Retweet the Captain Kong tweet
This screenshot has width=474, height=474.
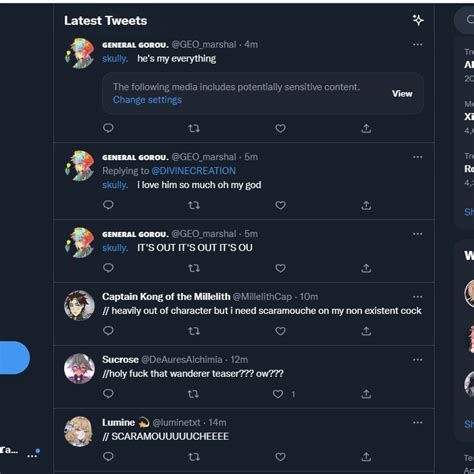click(x=194, y=331)
